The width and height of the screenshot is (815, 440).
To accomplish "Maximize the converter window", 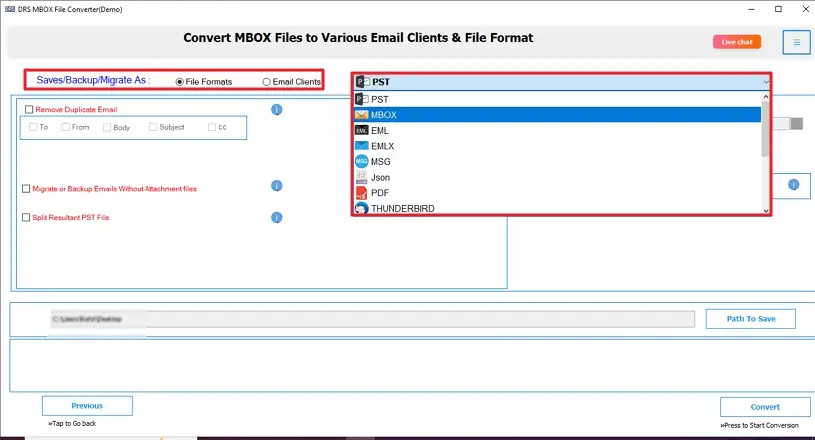I will pyautogui.click(x=778, y=9).
